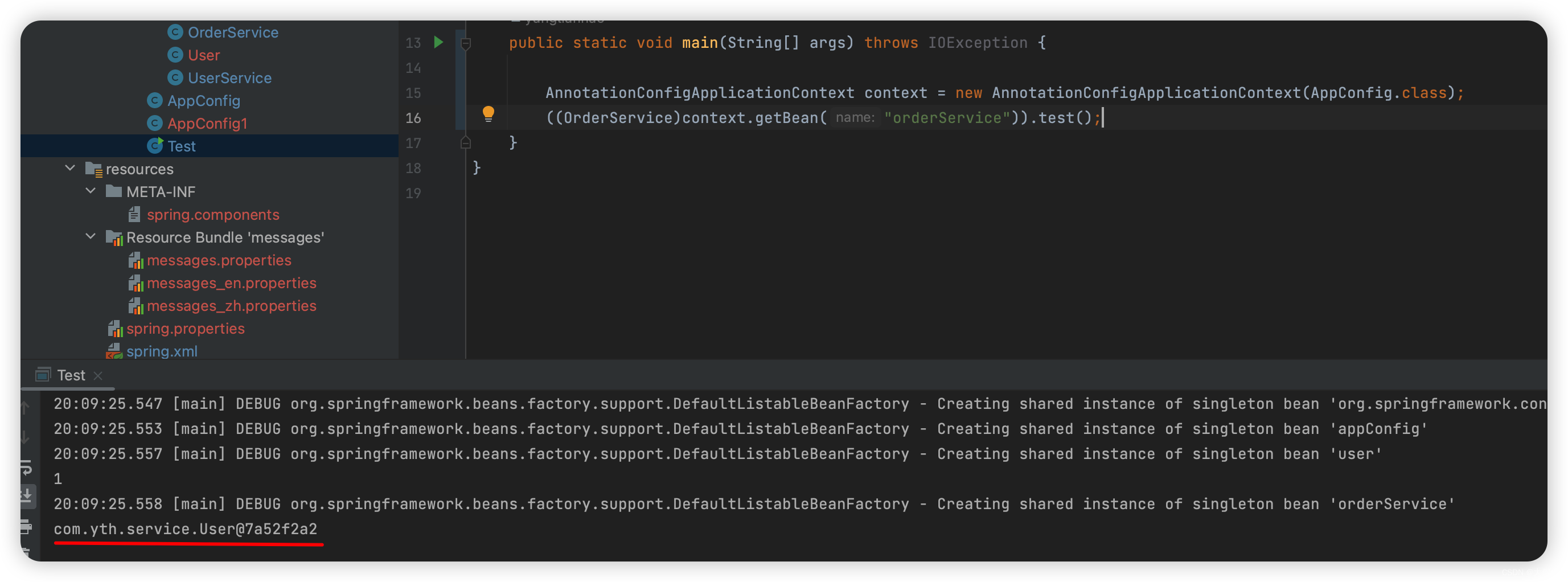Click the console output line '1'
1568x582 pixels.
tap(58, 478)
